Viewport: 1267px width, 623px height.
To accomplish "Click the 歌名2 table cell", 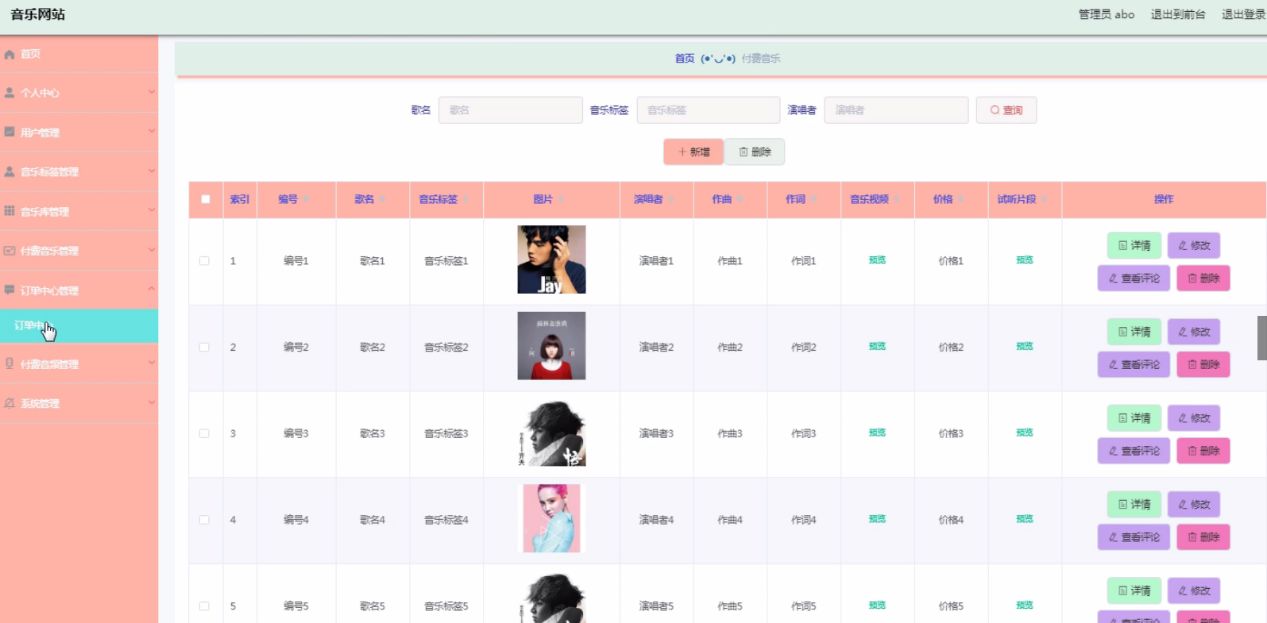I will coord(372,347).
